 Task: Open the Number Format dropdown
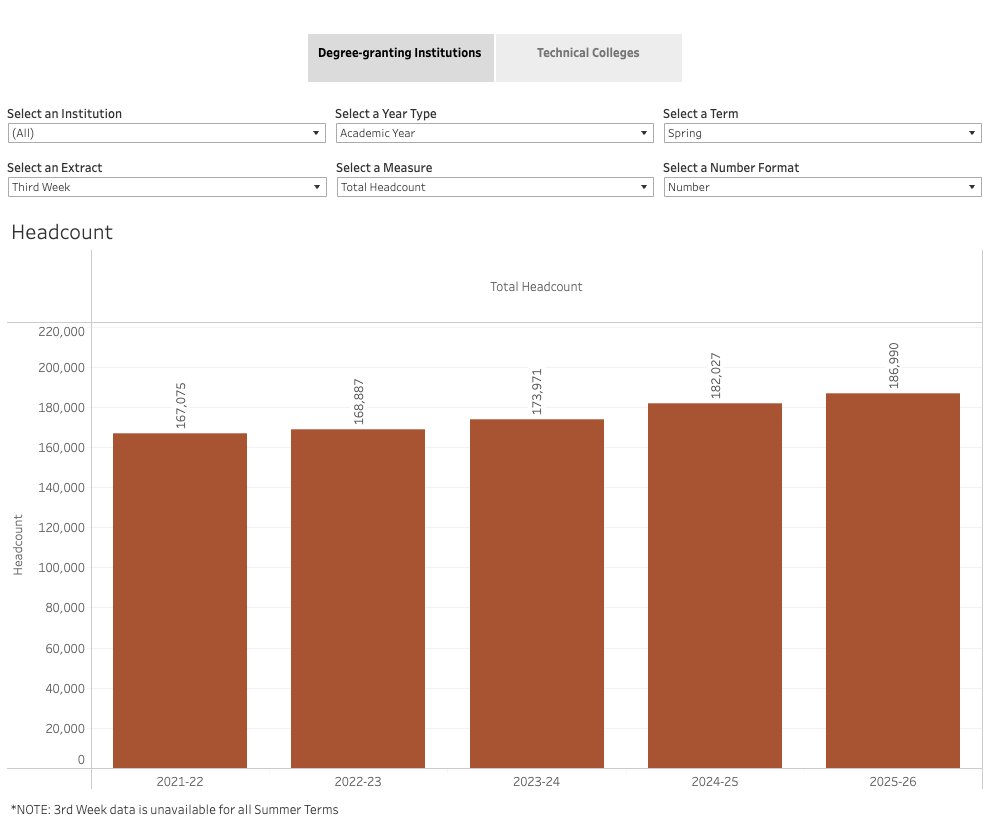pyautogui.click(x=822, y=187)
